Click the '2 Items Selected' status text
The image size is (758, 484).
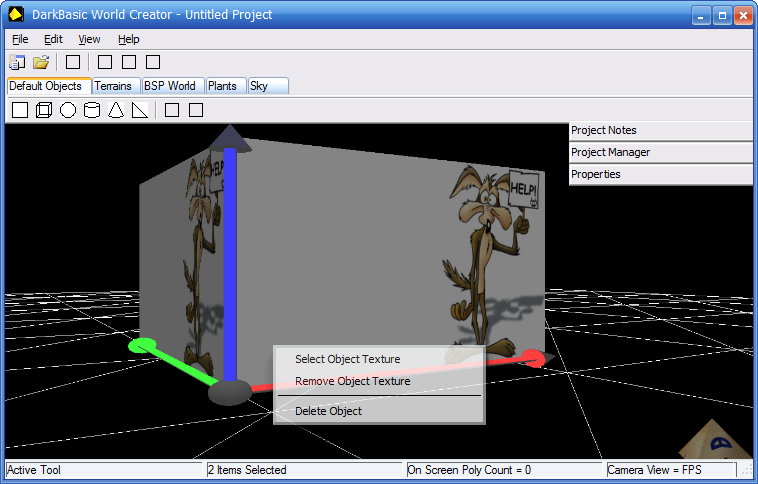tap(247, 470)
